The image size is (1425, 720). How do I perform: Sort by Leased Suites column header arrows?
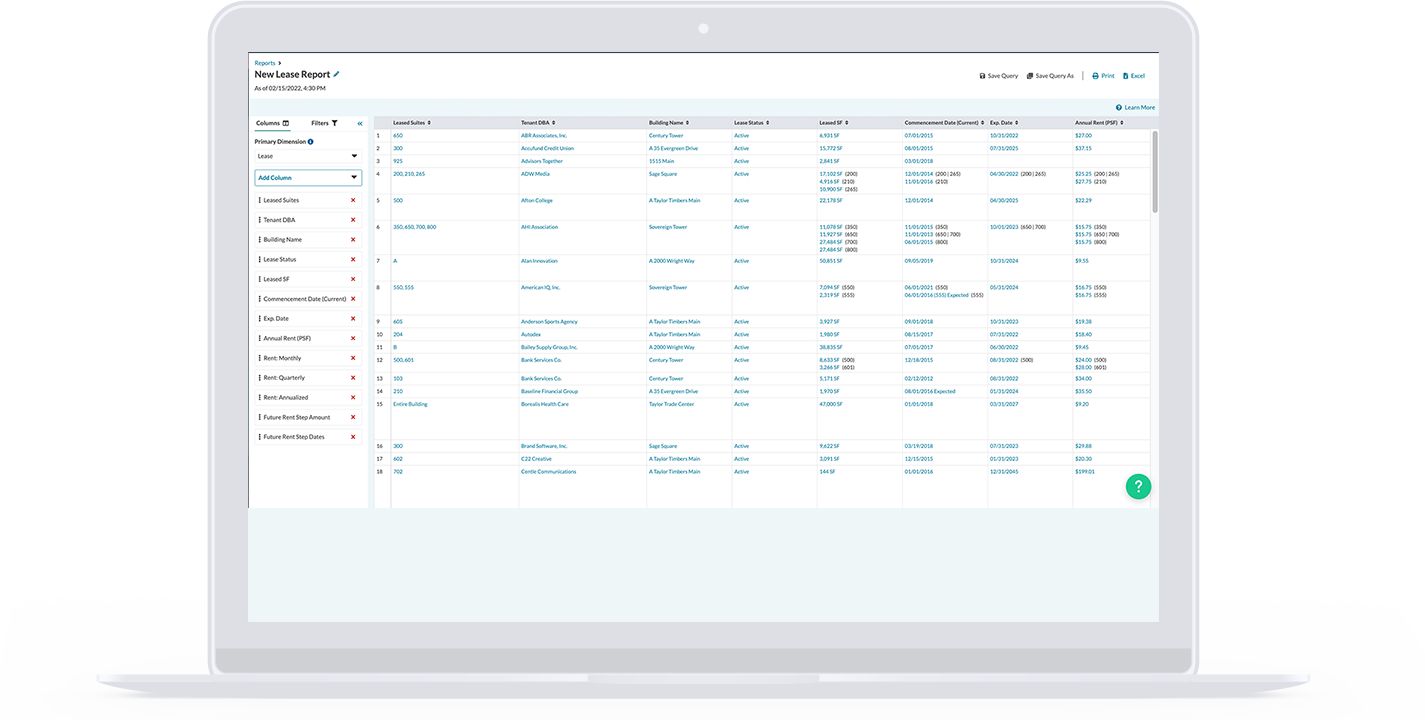pos(429,123)
